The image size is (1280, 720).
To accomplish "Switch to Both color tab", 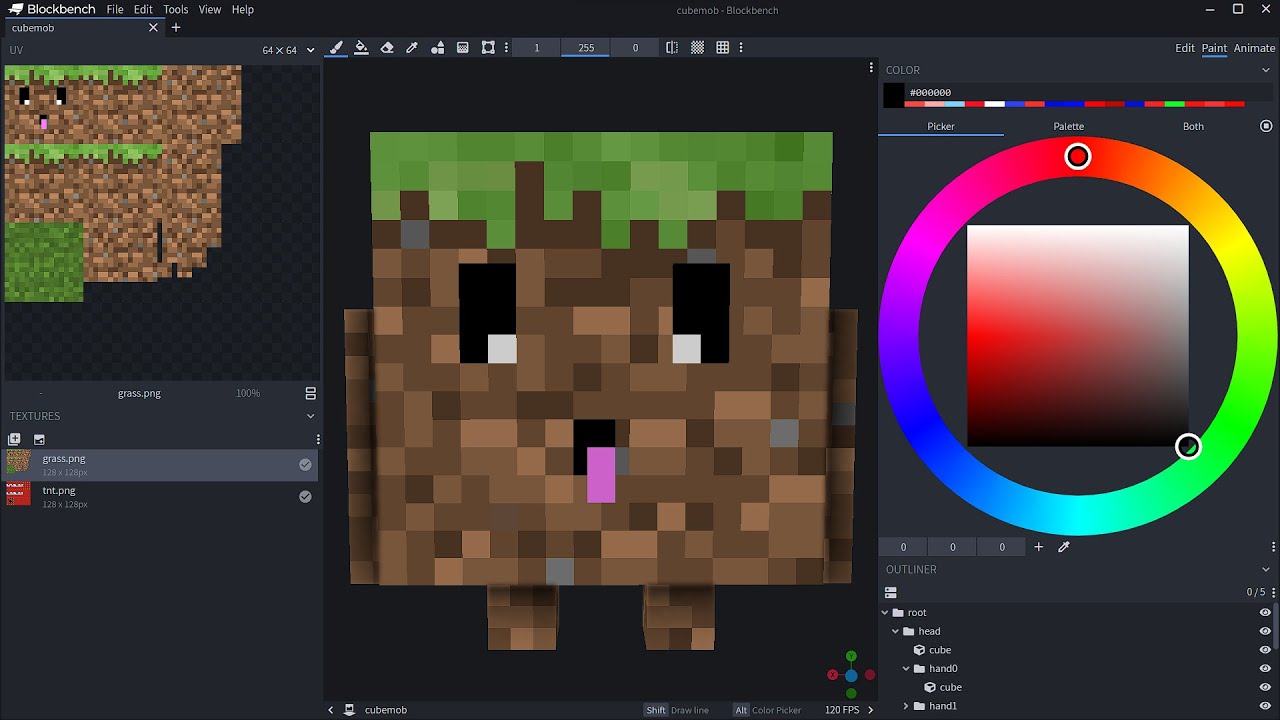I will (x=1193, y=126).
